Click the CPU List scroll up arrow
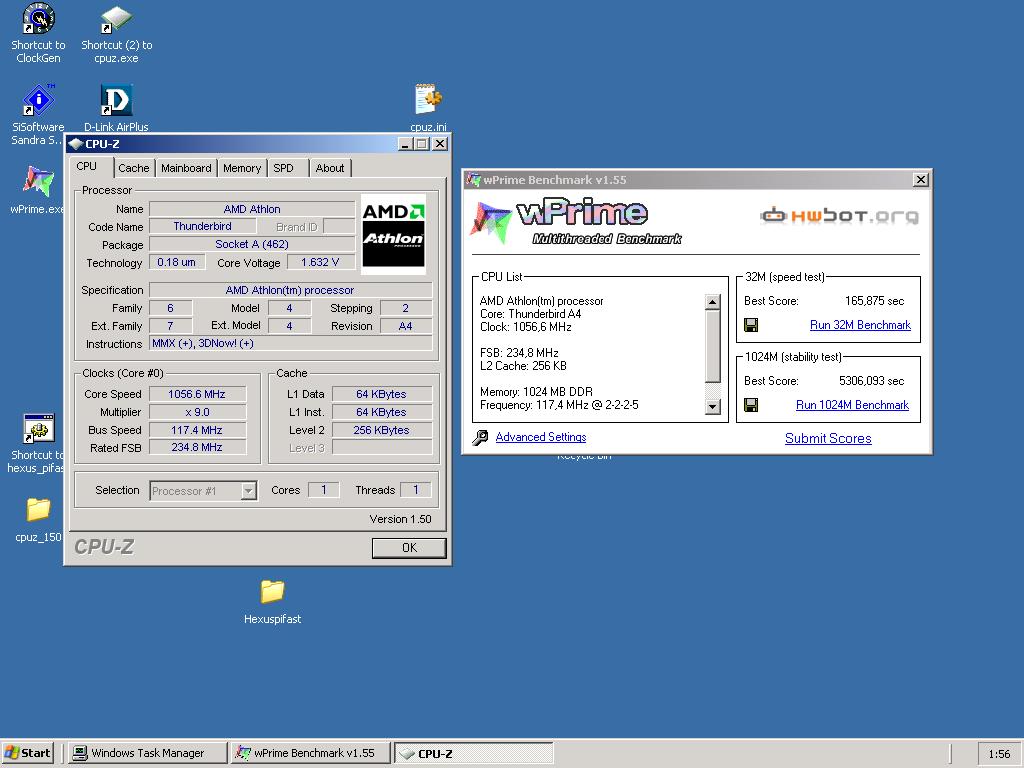Image resolution: width=1024 pixels, height=768 pixels. [x=713, y=302]
